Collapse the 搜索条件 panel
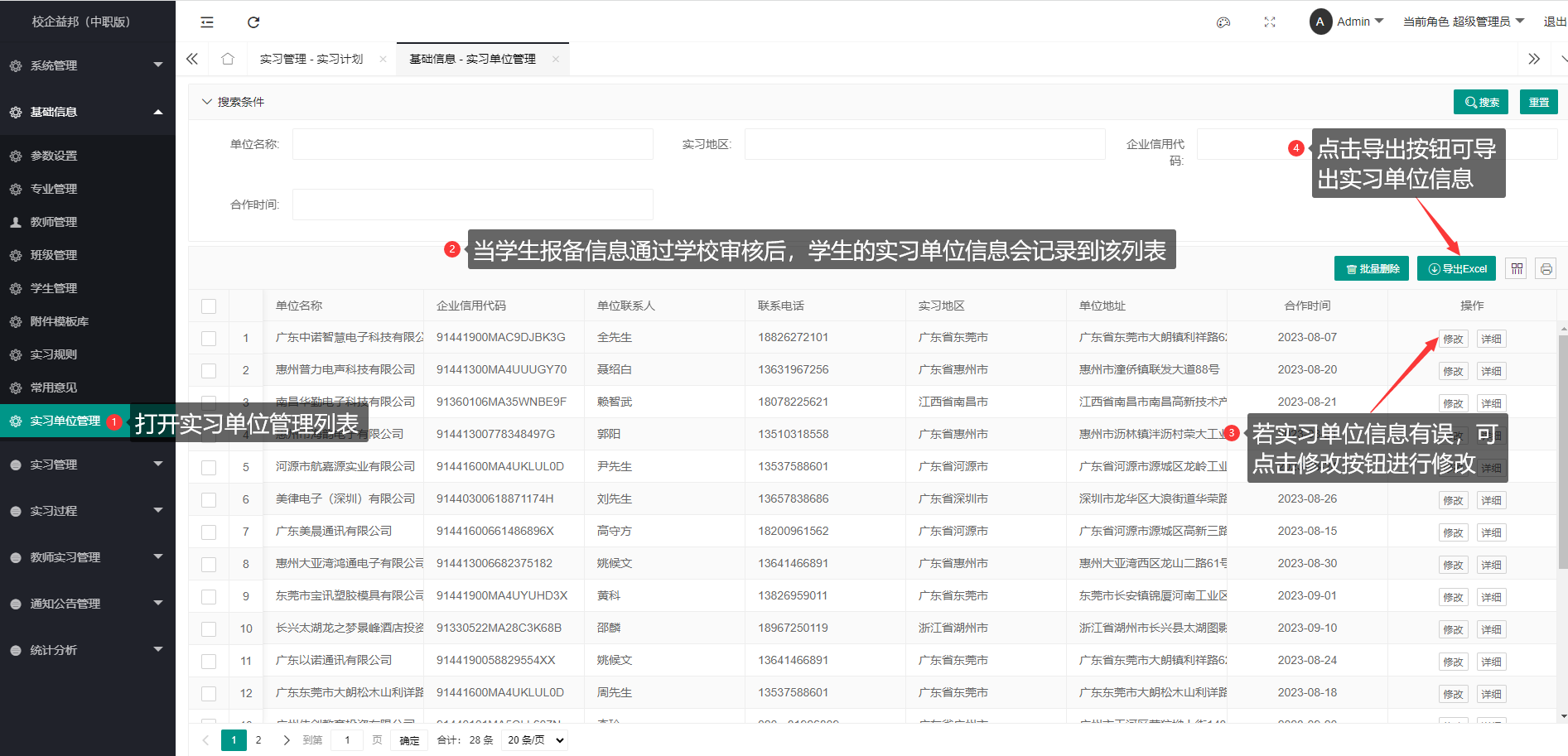1568x756 pixels. [x=207, y=102]
